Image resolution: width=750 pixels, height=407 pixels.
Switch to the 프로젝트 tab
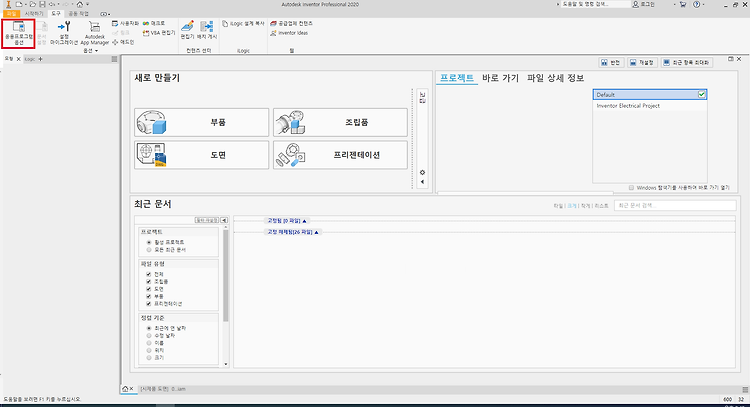pyautogui.click(x=457, y=78)
